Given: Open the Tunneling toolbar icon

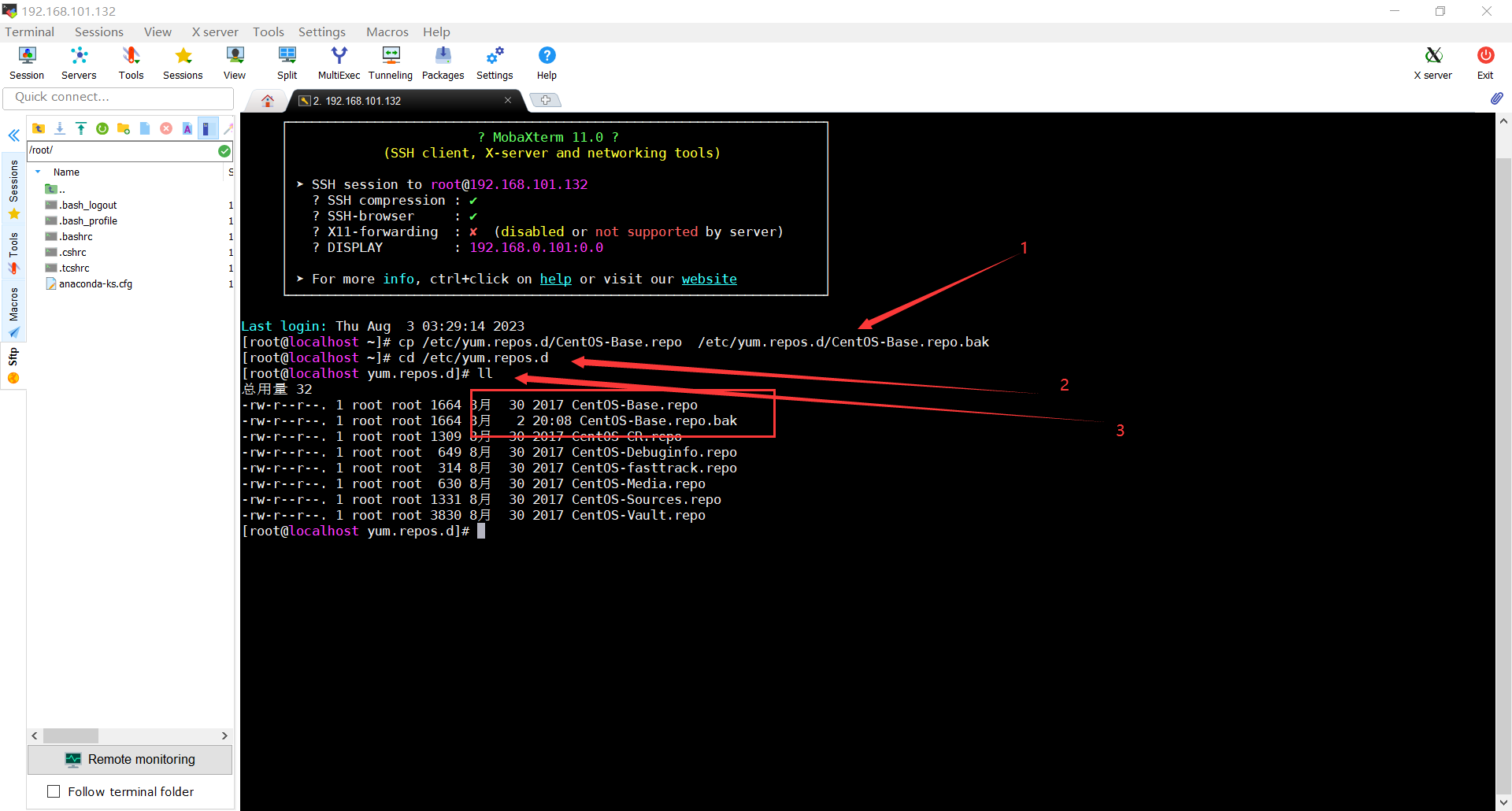Looking at the screenshot, I should [391, 63].
